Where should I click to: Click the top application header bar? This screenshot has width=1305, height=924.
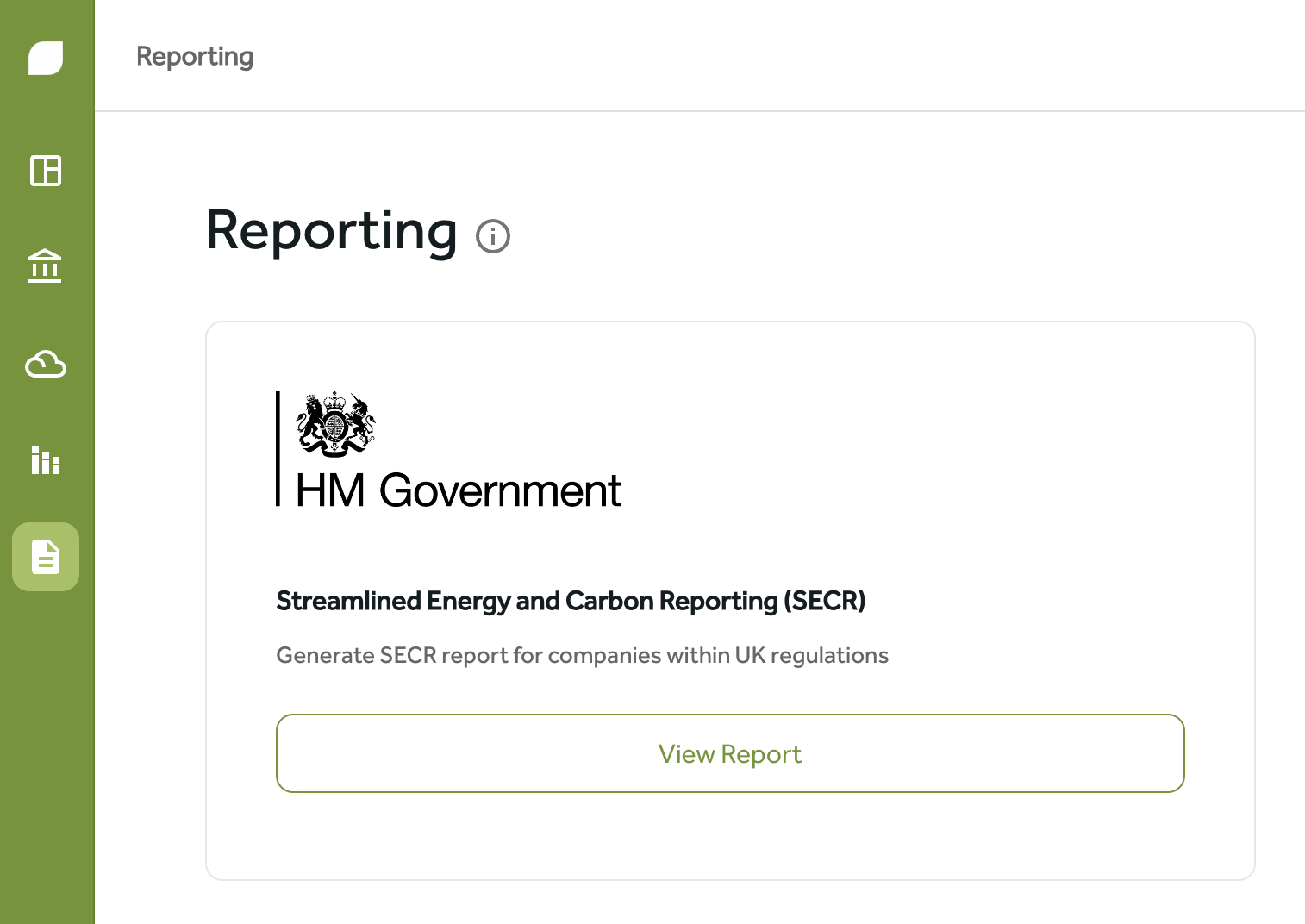pos(690,54)
